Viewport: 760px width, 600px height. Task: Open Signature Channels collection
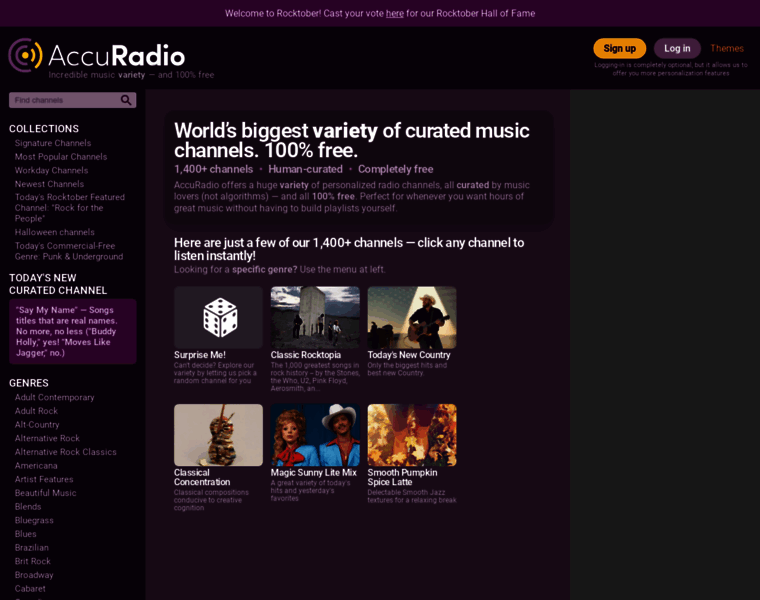point(53,143)
